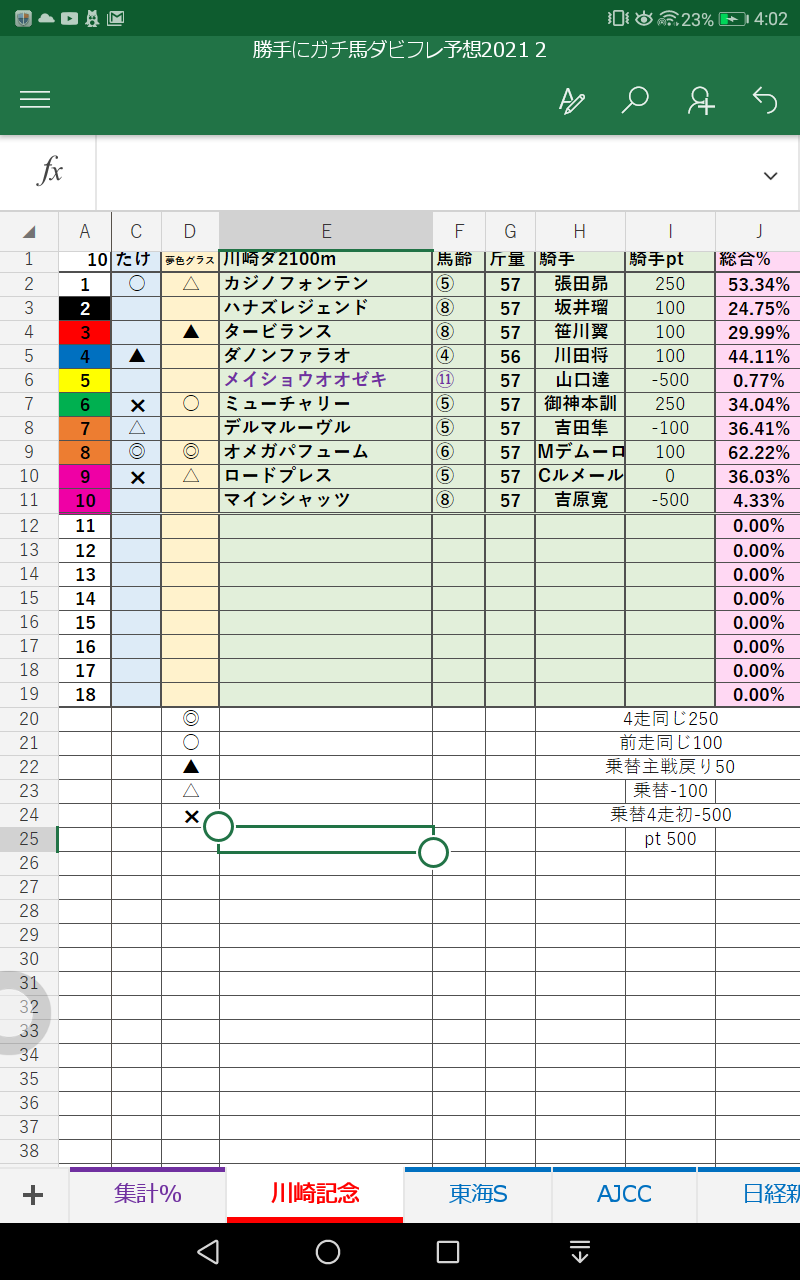Tap the selection handle at top-left
This screenshot has height=1280, width=800.
click(x=218, y=826)
